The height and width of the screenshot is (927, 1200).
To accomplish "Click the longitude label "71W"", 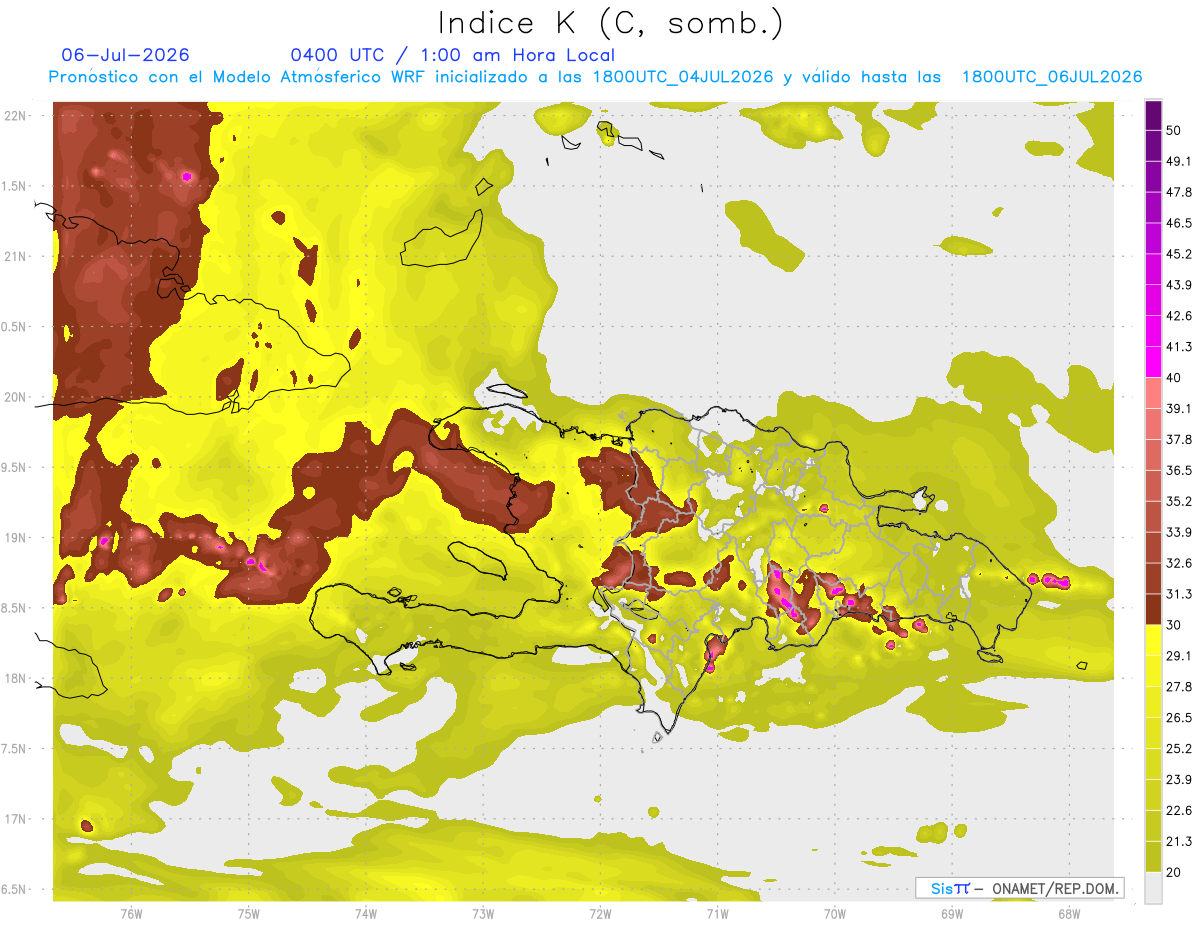I will 717,913.
